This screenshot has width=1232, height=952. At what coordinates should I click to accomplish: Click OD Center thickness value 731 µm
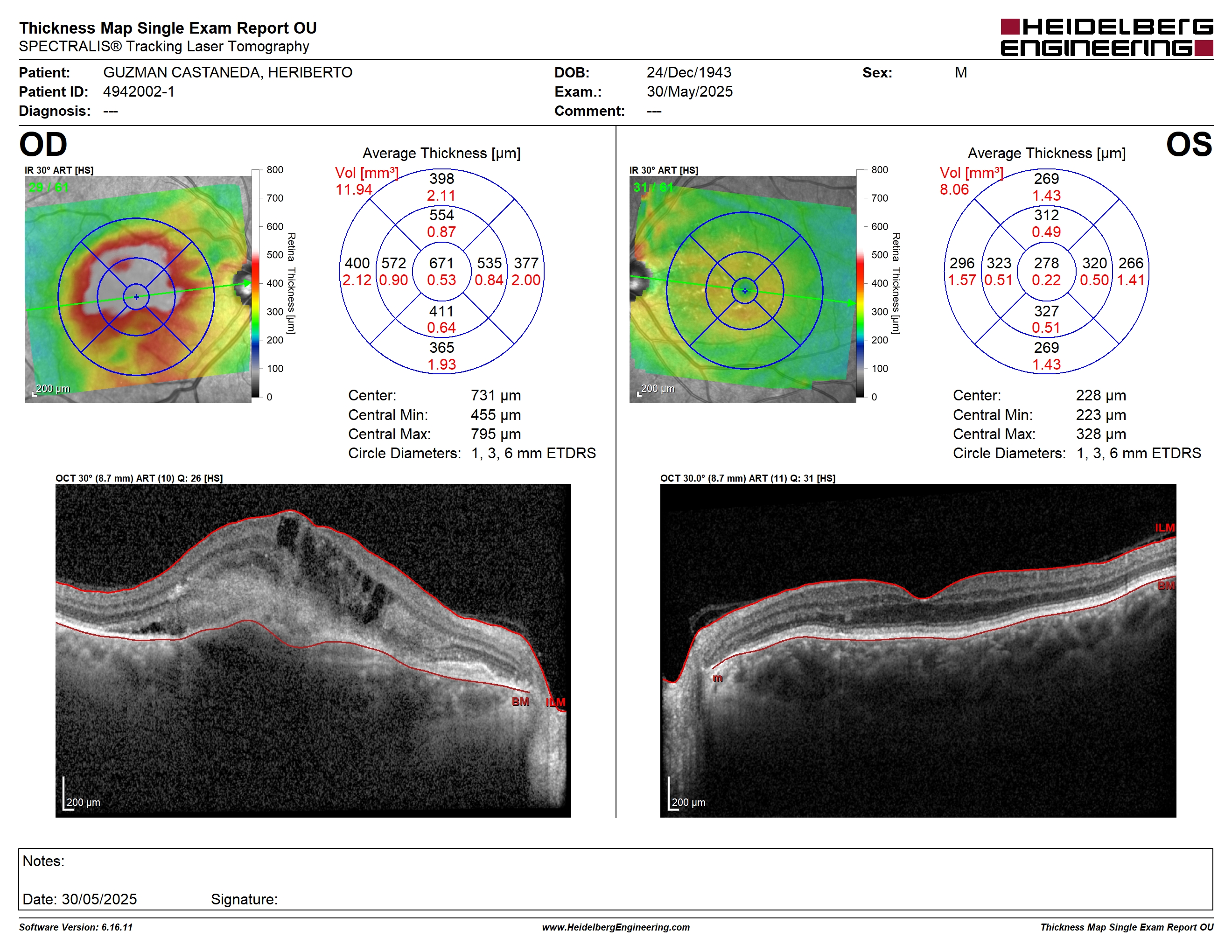(495, 395)
